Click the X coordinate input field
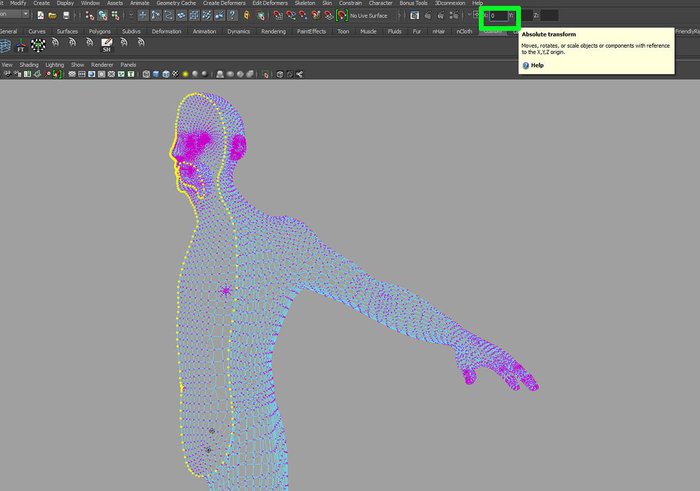700x491 pixels. (498, 15)
